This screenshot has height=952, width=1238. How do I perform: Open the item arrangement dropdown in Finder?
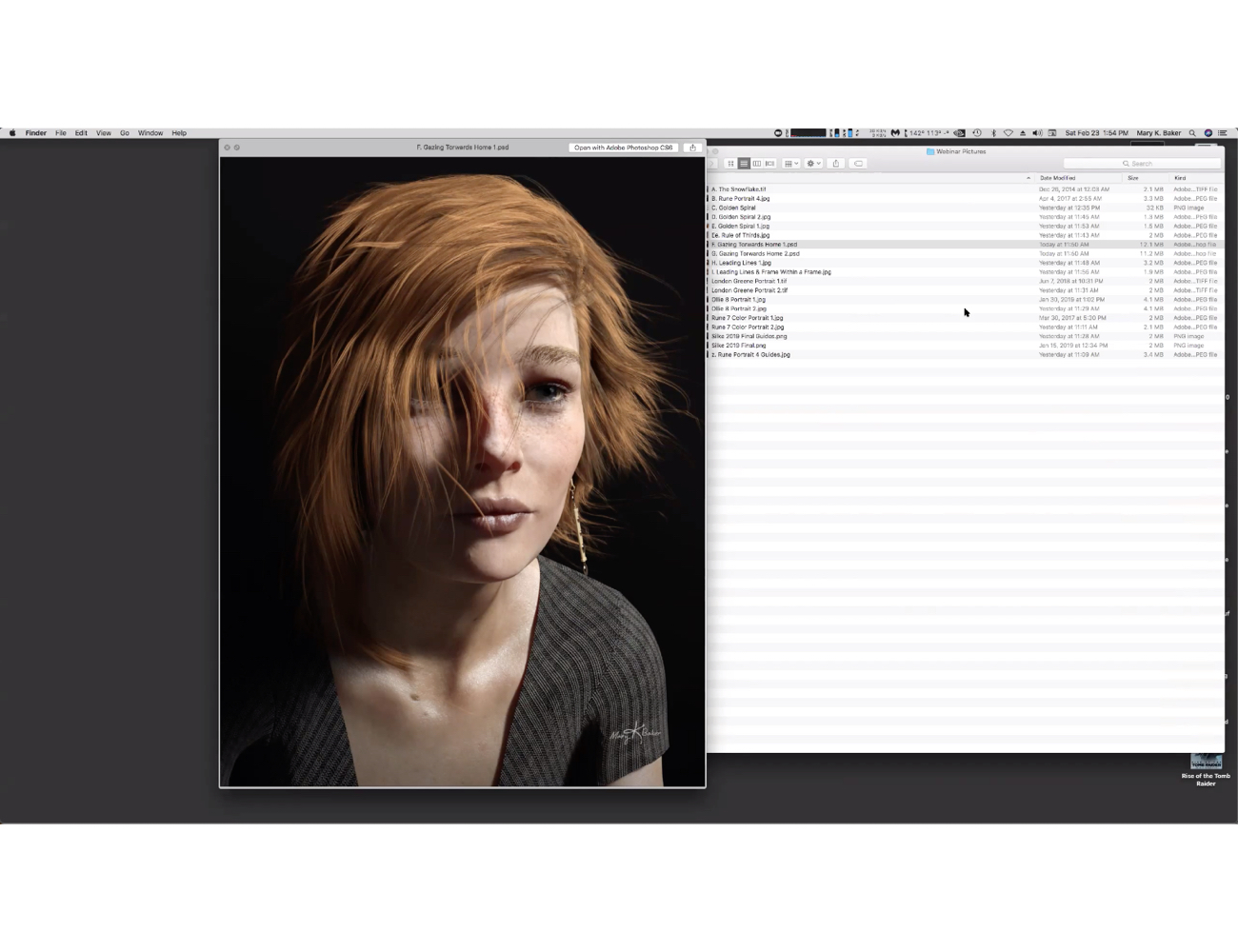791,164
